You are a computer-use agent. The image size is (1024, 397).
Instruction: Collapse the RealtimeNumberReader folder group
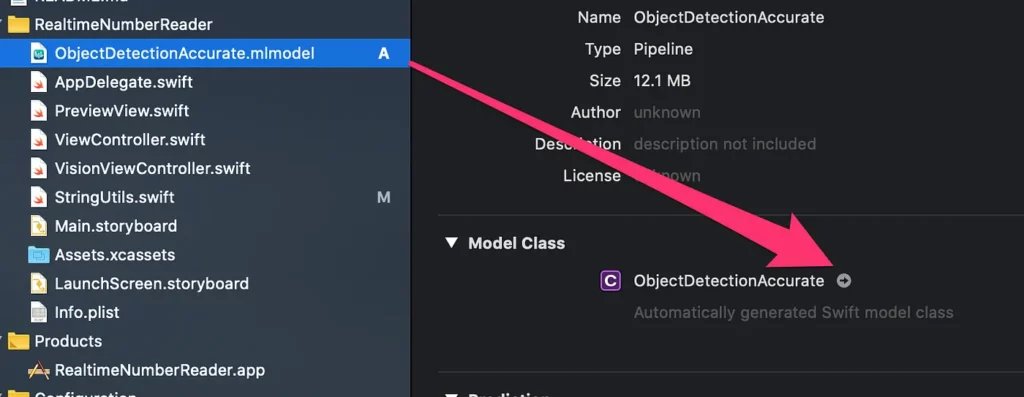2,25
